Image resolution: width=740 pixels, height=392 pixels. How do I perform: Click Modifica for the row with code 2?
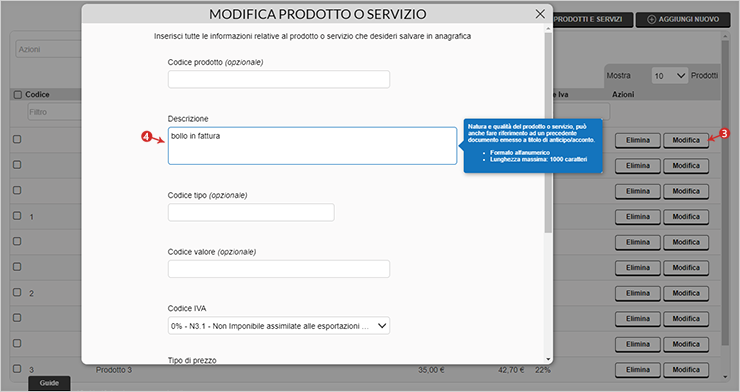point(686,293)
